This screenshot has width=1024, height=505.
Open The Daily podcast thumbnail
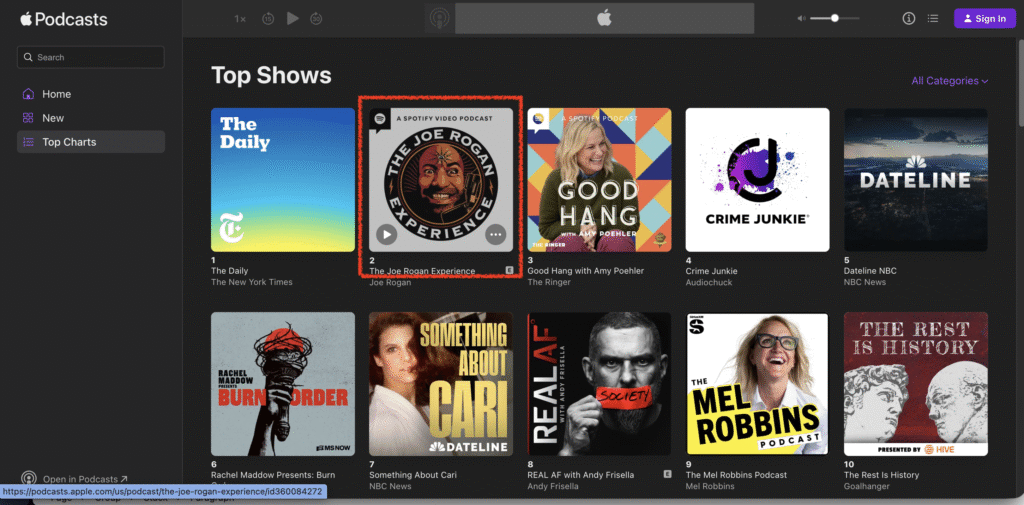283,180
